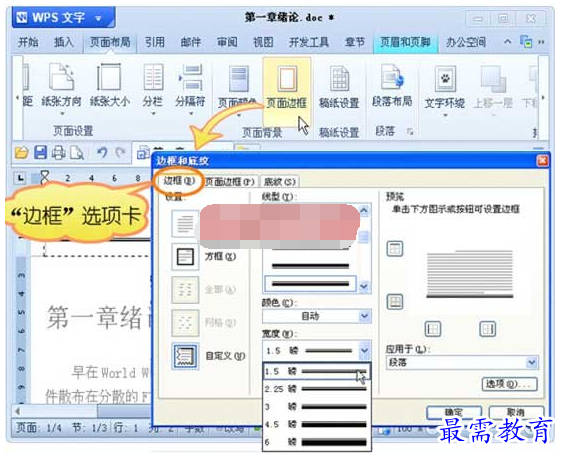Select the 无 none border setting icon

(x=185, y=224)
